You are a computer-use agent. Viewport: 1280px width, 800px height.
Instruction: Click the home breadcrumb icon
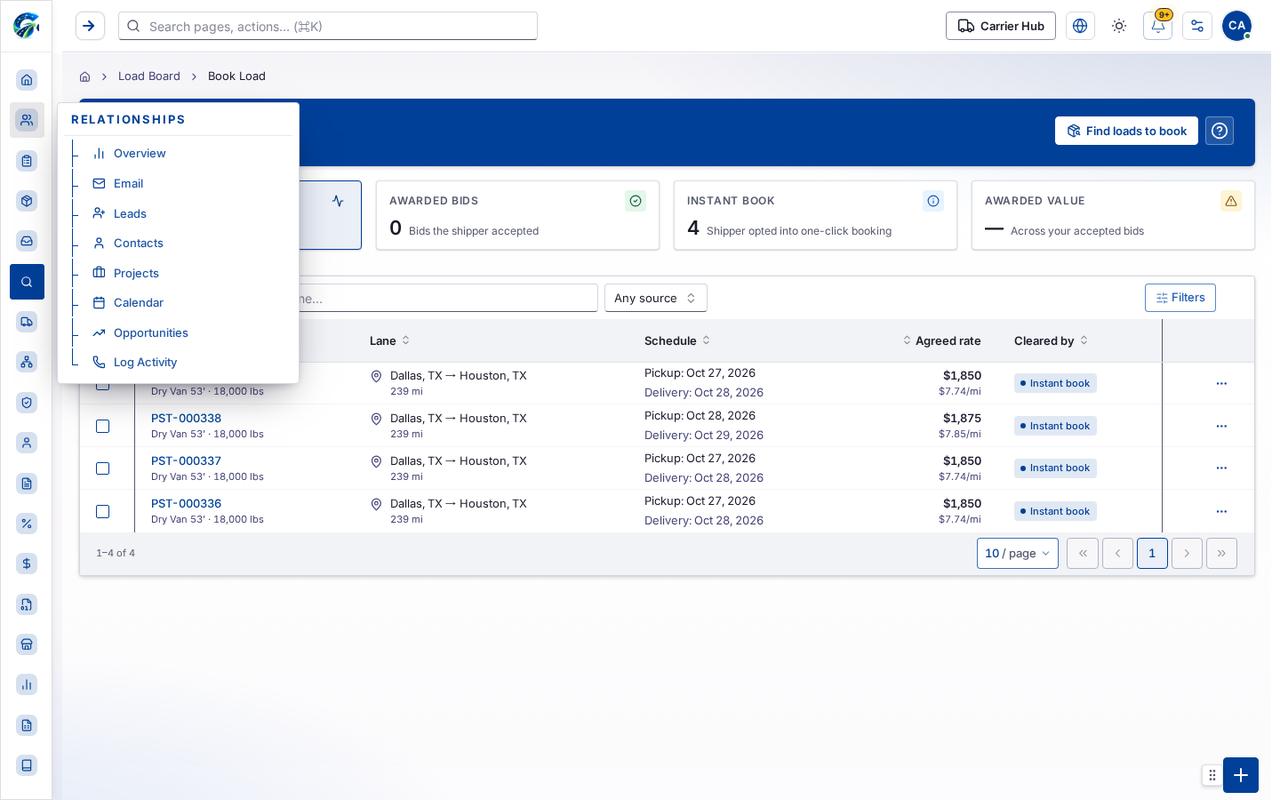pos(85,76)
